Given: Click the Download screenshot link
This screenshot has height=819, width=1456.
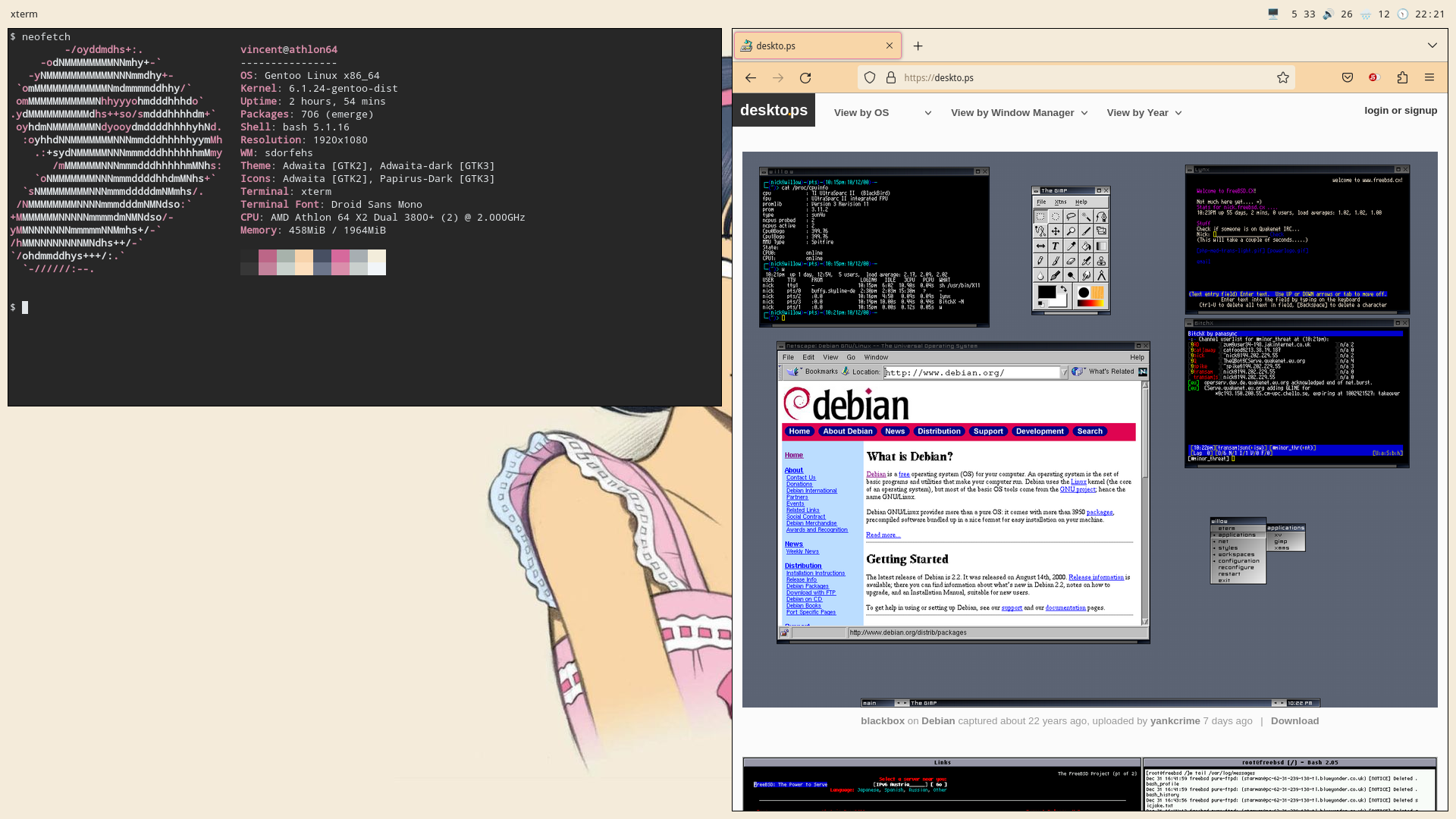Looking at the screenshot, I should [1294, 721].
